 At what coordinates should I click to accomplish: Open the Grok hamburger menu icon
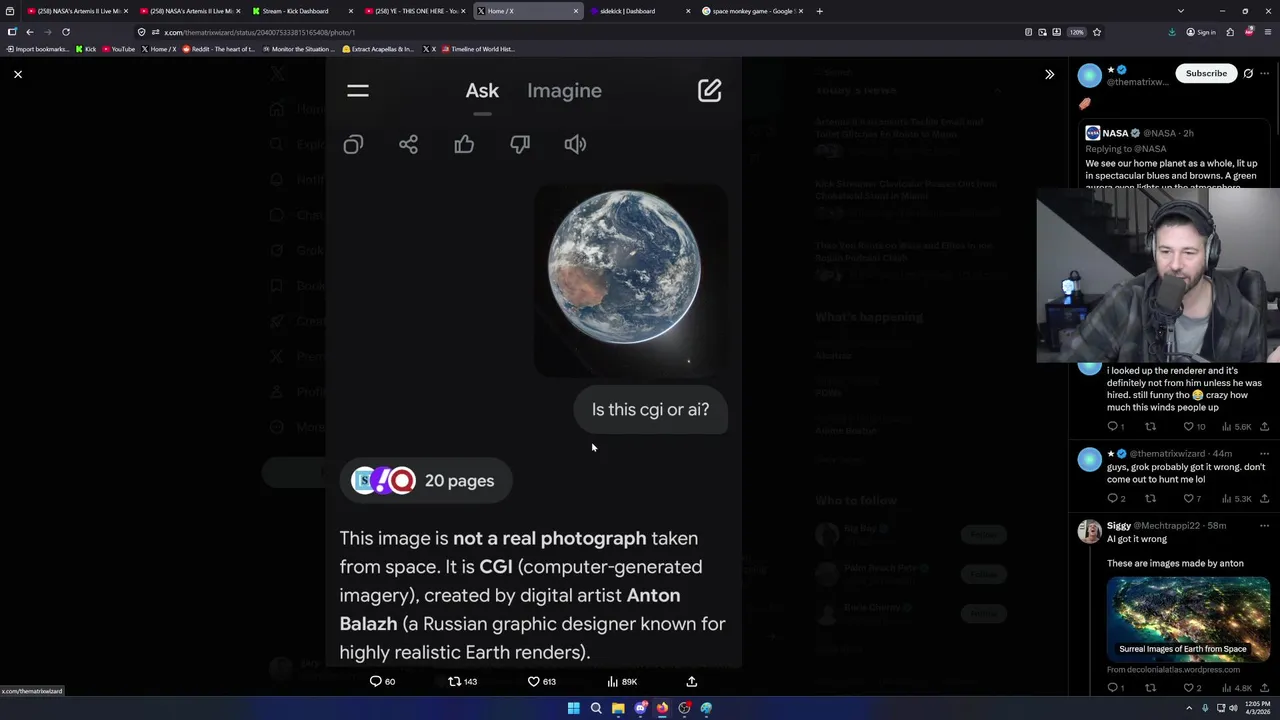(358, 91)
